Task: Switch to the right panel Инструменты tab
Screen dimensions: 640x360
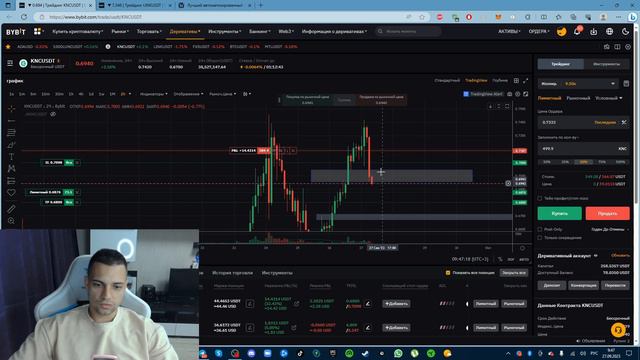Action: click(x=607, y=64)
